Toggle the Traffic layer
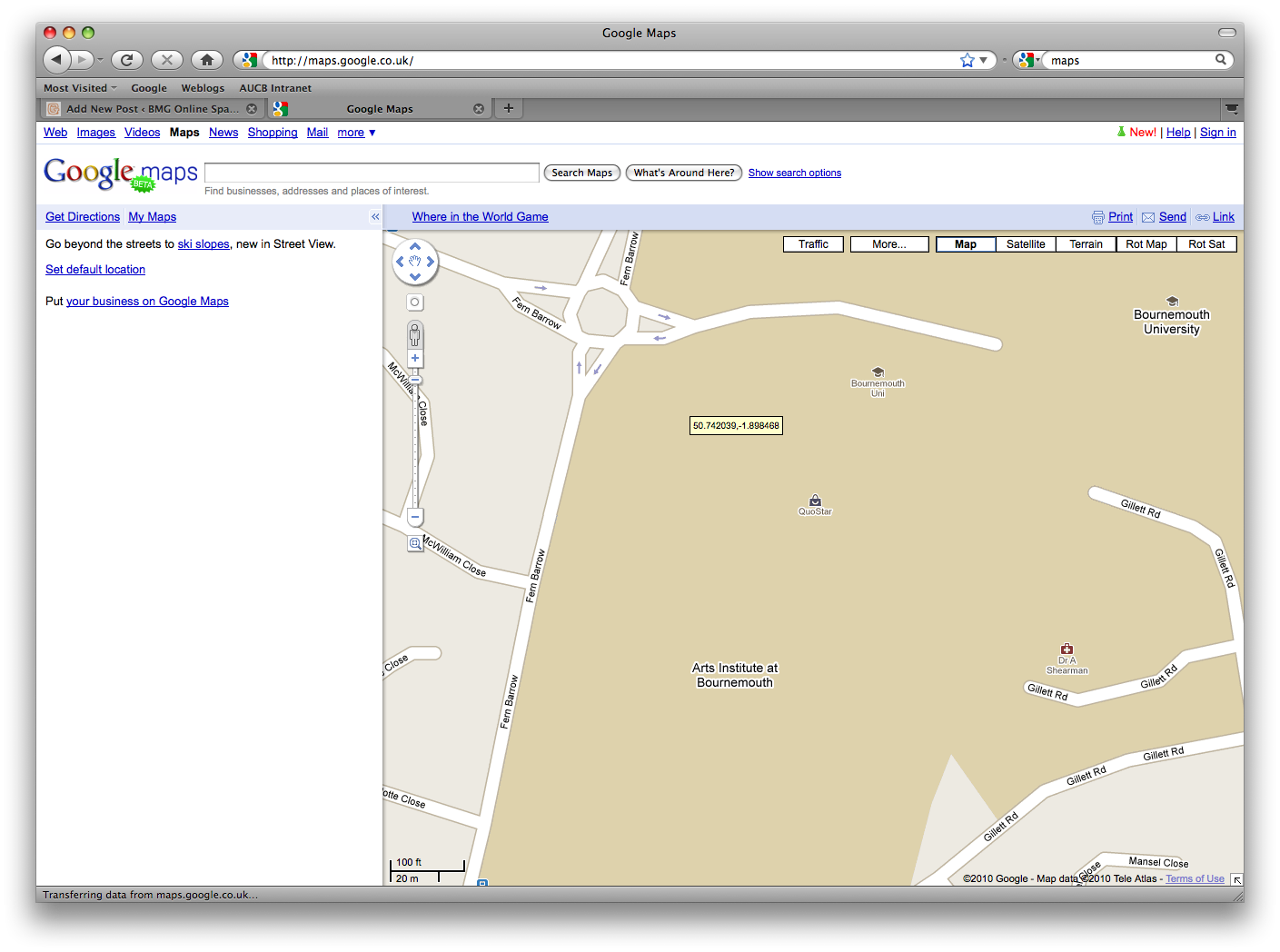This screenshot has width=1280, height=952. (813, 244)
